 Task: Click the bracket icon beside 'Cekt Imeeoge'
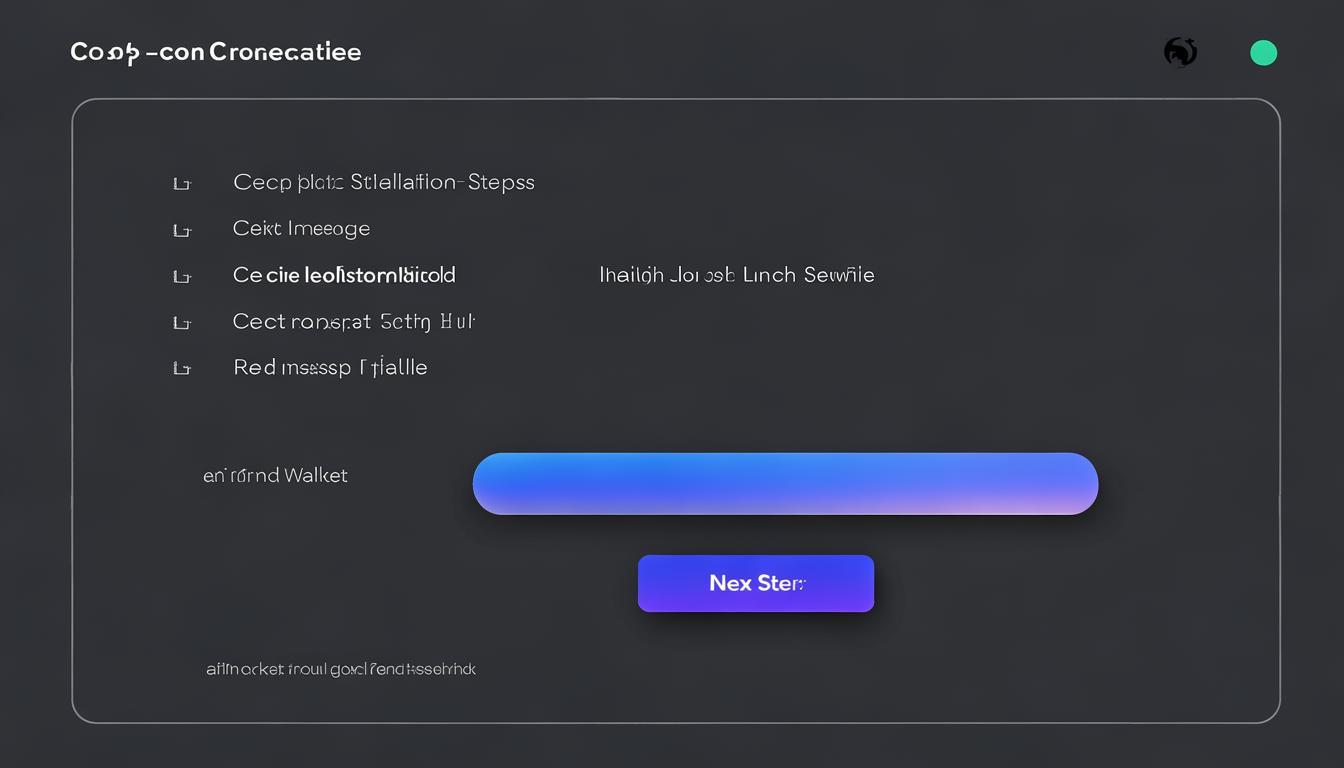[x=181, y=230]
